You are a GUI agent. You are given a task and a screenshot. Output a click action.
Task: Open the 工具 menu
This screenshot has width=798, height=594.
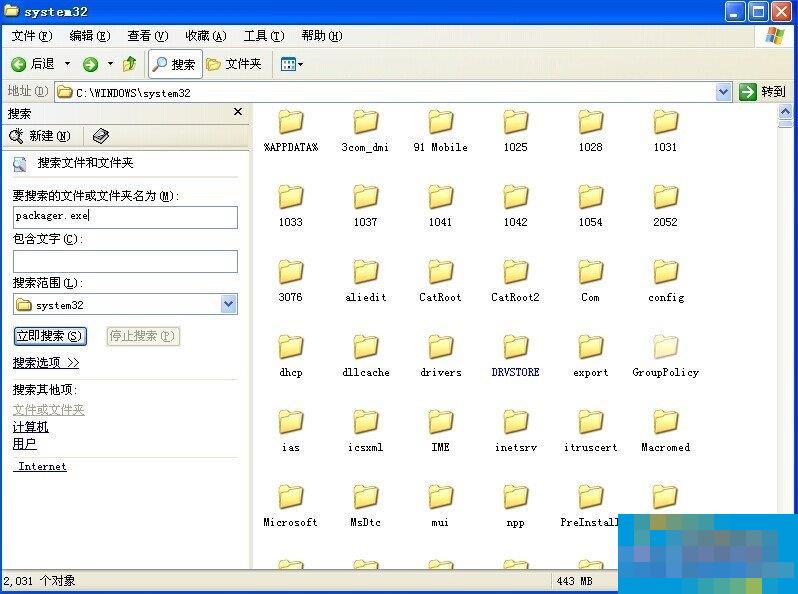click(x=264, y=36)
